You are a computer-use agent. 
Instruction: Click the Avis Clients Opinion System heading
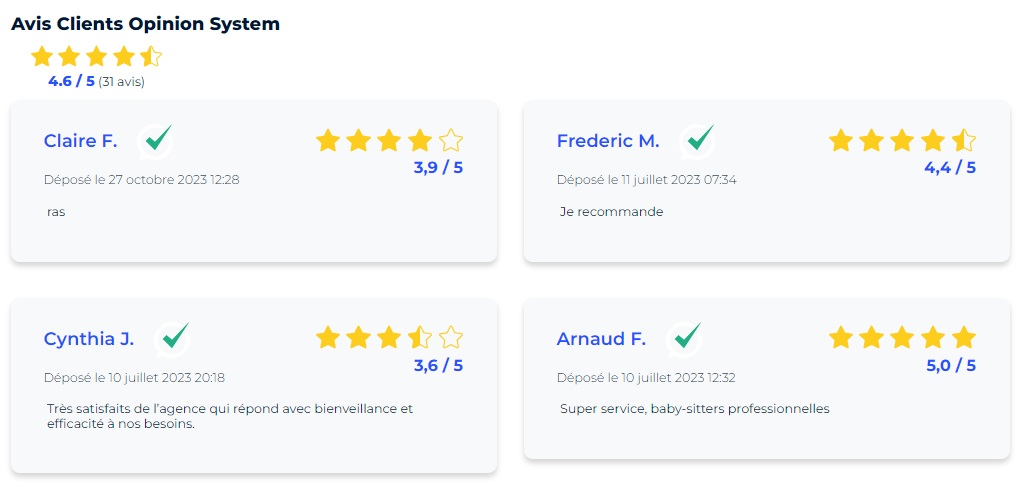tap(145, 24)
